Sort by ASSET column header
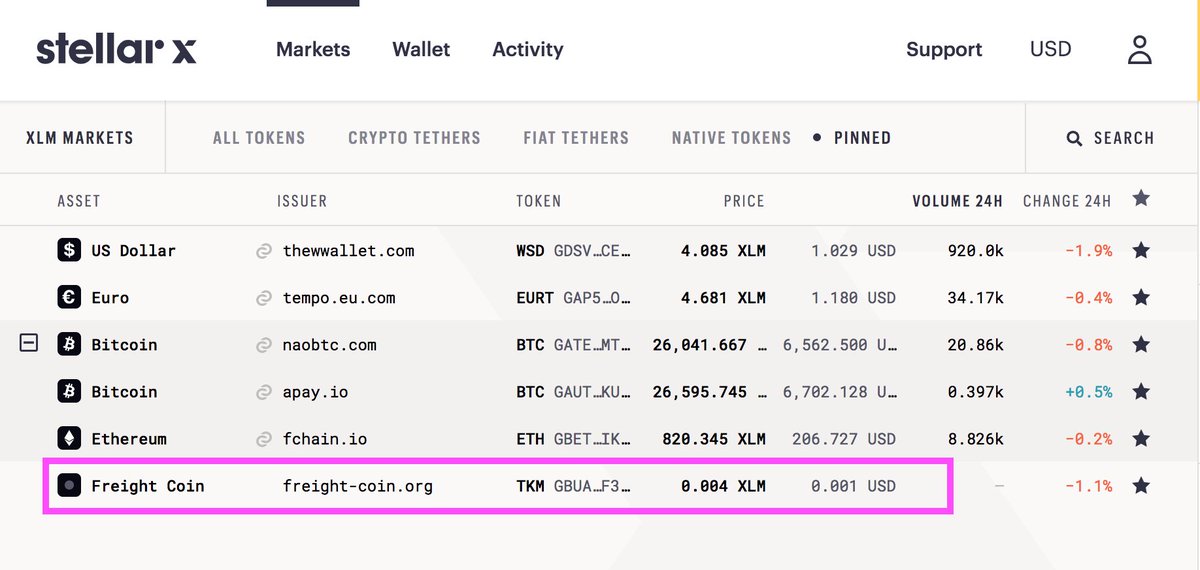 click(x=79, y=201)
